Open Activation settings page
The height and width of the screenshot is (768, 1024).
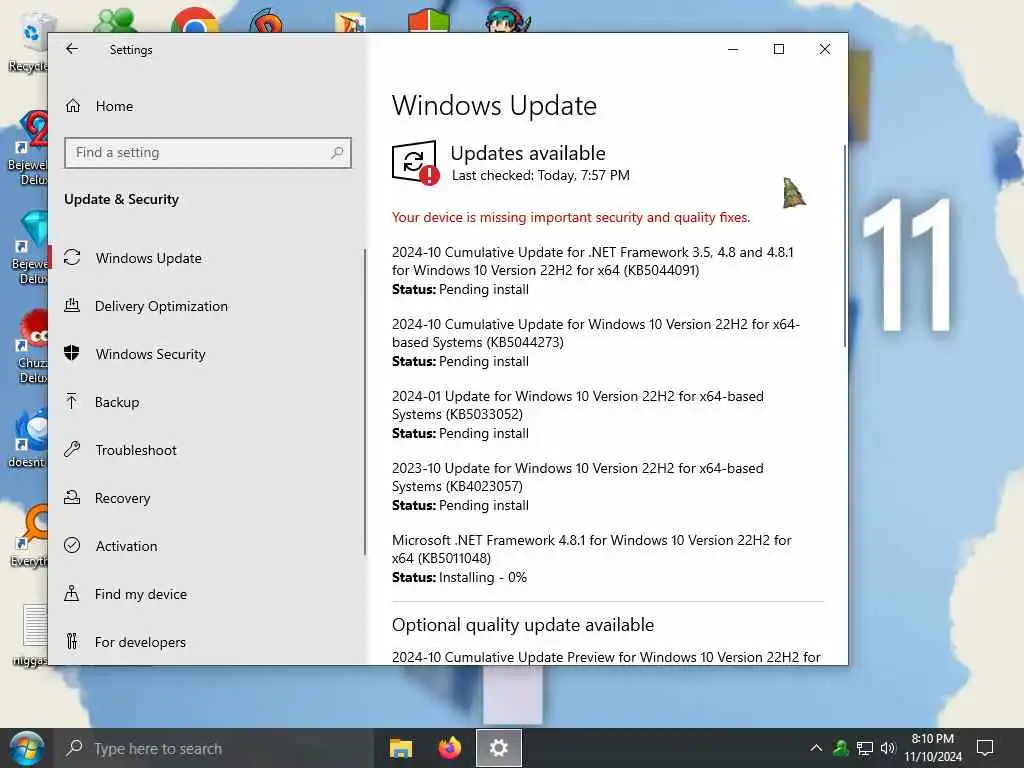pyautogui.click(x=126, y=546)
